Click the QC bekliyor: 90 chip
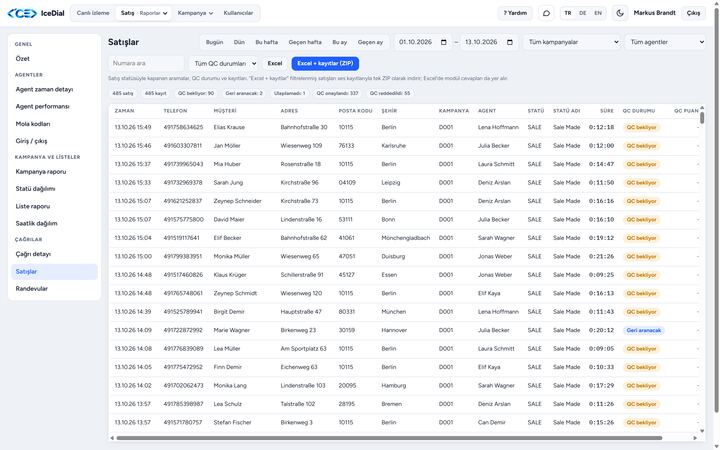Screen dimensions: 720x450 (x=196, y=93)
